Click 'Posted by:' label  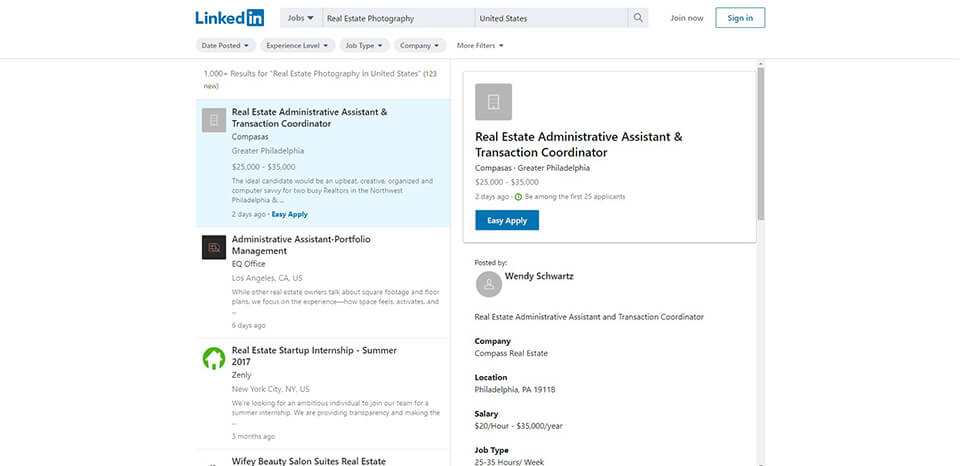490,263
